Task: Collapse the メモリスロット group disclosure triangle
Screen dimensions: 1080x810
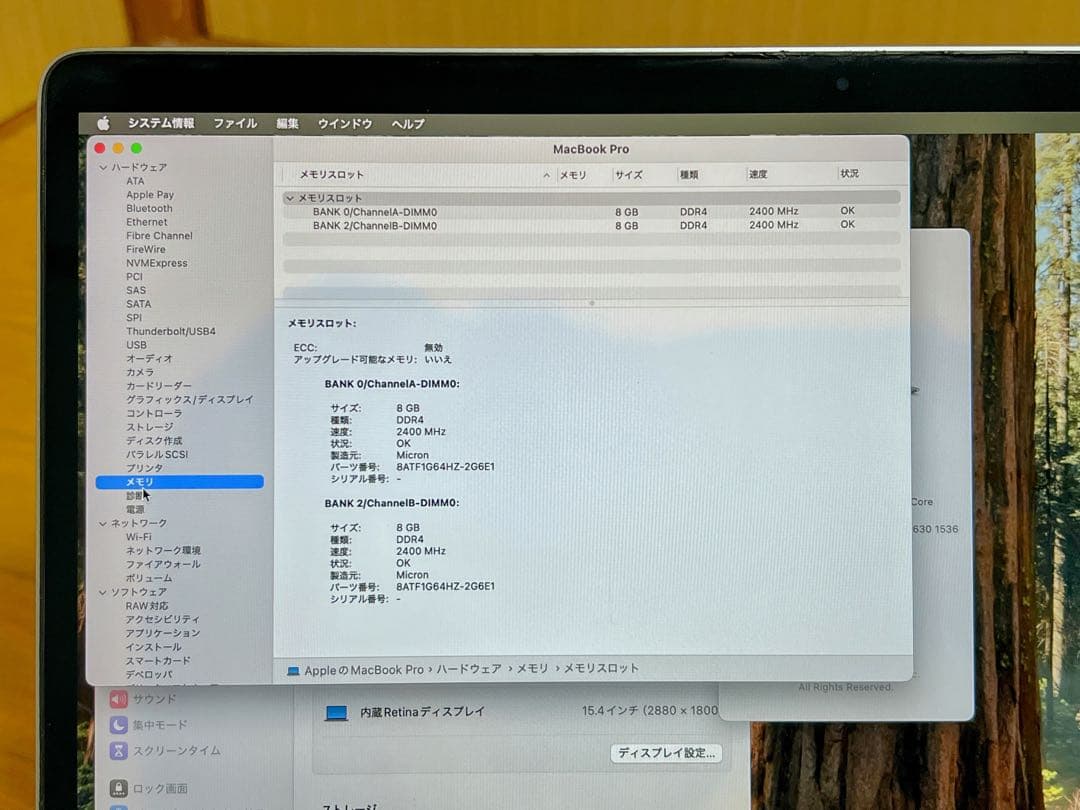Action: pos(290,198)
